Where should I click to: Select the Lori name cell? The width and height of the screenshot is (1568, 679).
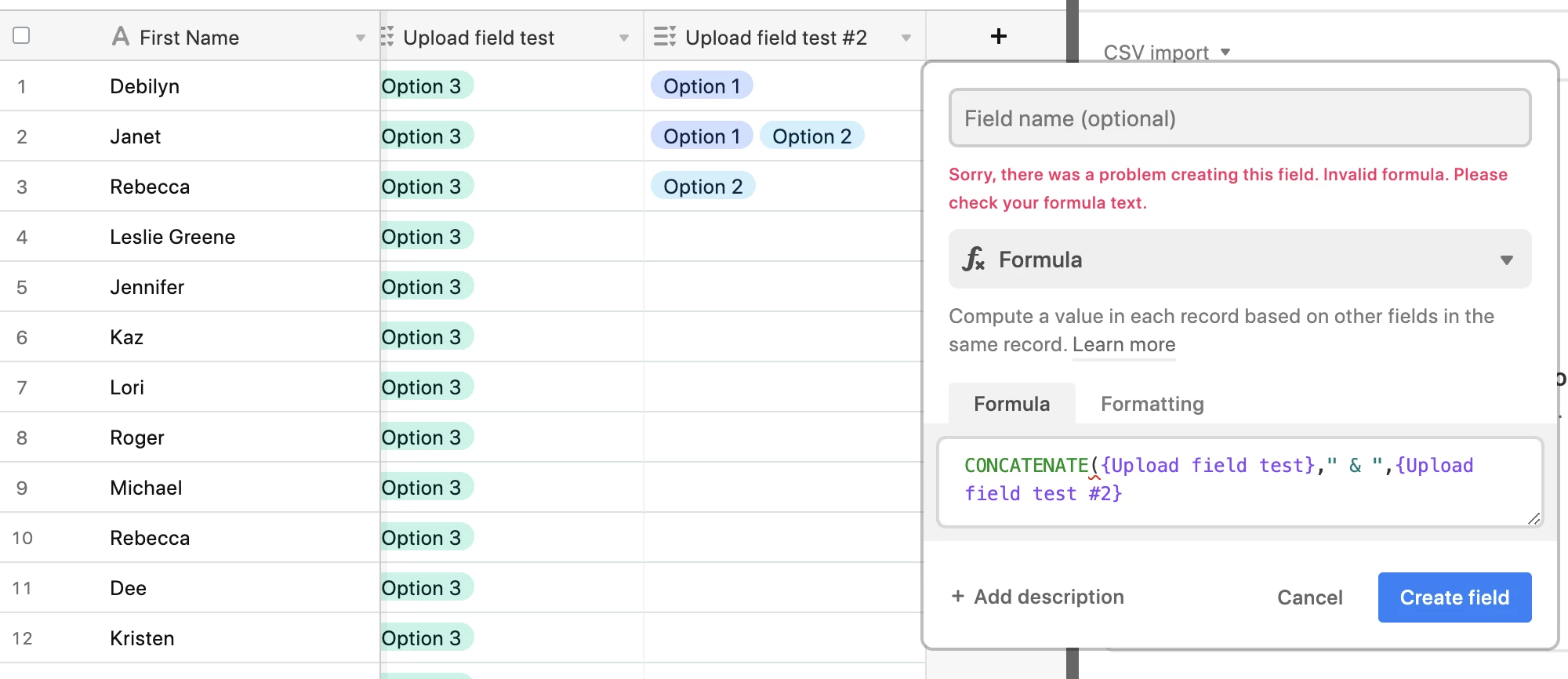pos(127,387)
